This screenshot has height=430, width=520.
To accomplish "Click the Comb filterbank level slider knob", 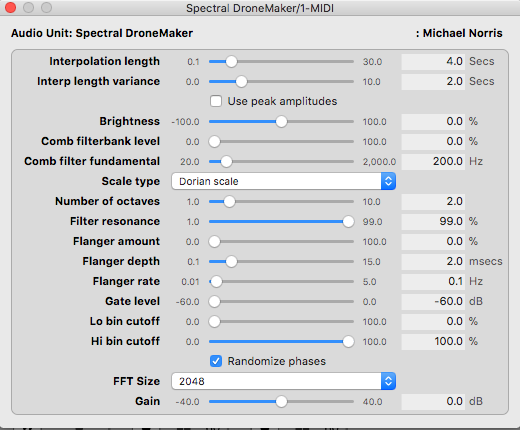I will tap(214, 141).
